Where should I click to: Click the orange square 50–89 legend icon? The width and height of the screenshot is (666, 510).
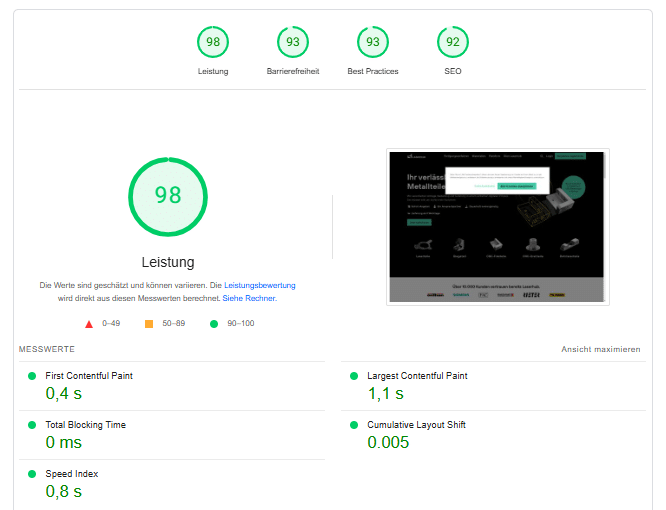(149, 324)
